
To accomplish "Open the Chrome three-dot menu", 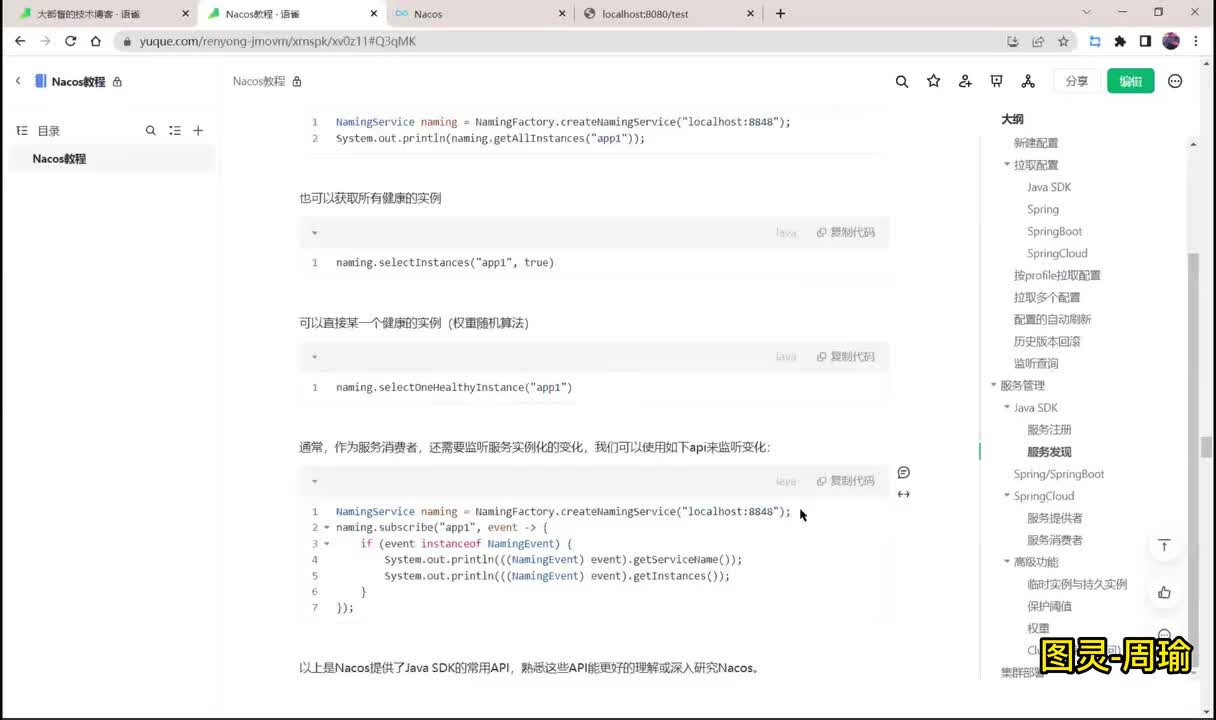I will 1196,41.
